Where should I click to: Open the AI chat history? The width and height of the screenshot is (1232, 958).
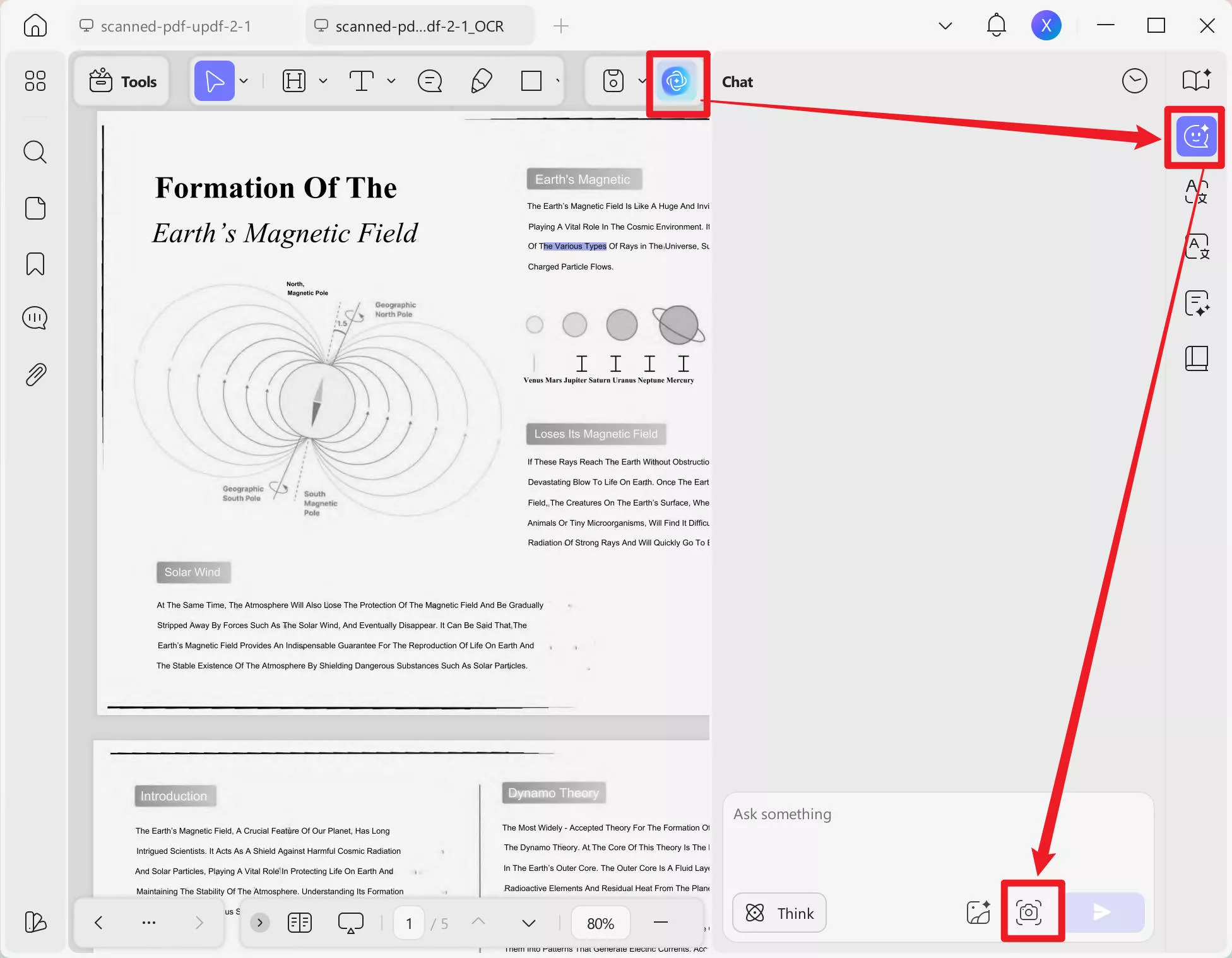click(1134, 81)
